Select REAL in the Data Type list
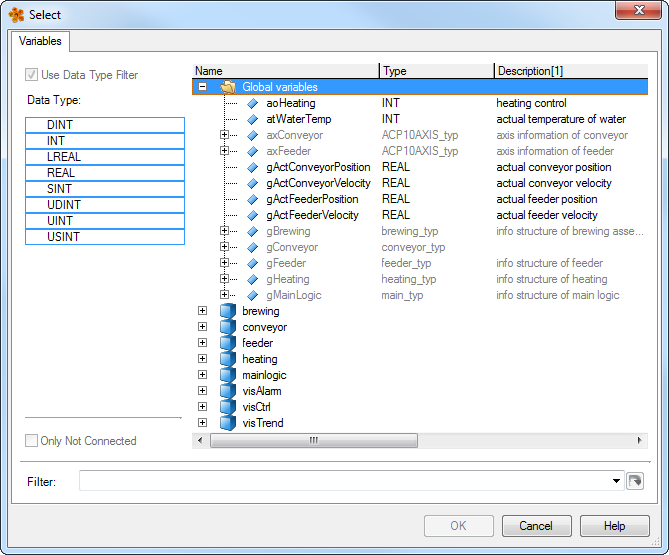Screen dimensions: 669x555 [105, 173]
